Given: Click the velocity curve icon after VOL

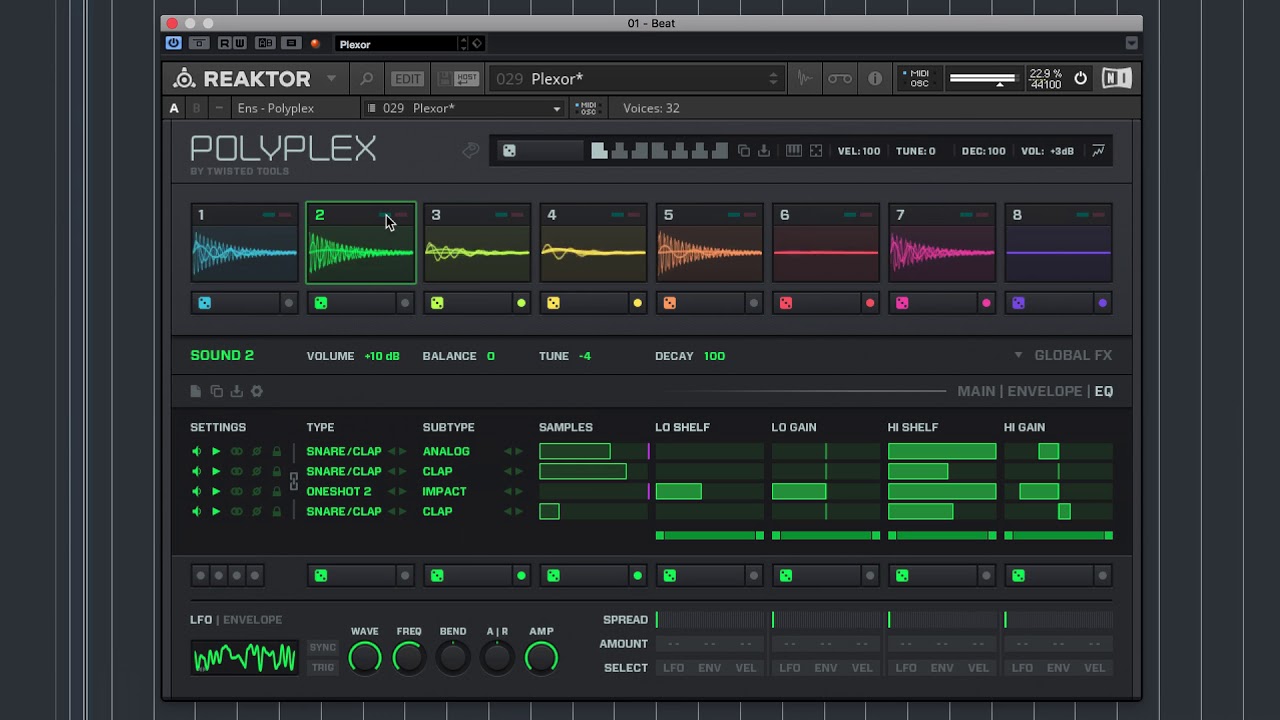Looking at the screenshot, I should pyautogui.click(x=1098, y=151).
